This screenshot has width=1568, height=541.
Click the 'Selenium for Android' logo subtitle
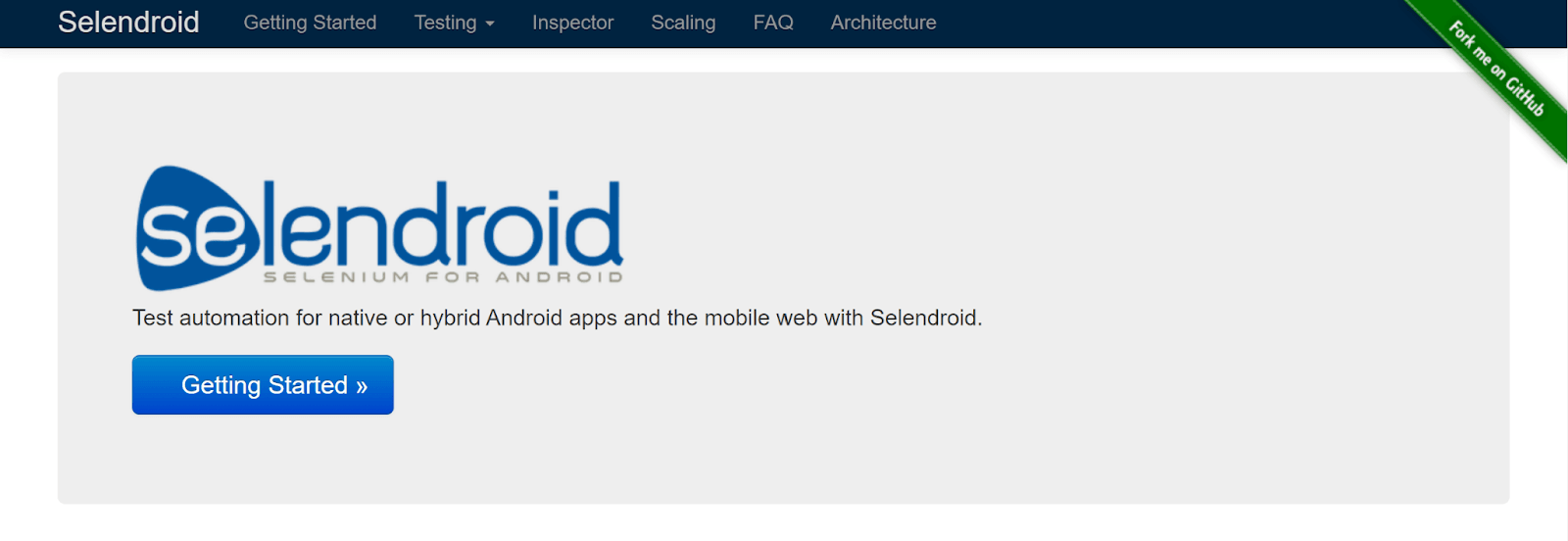[x=443, y=277]
